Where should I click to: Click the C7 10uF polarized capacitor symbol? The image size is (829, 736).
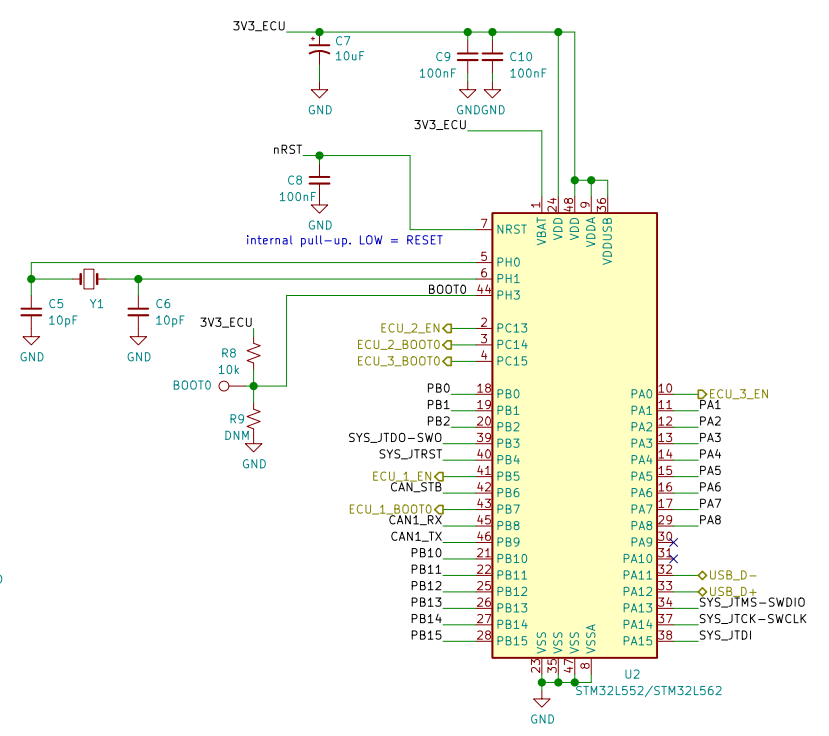pos(319,50)
